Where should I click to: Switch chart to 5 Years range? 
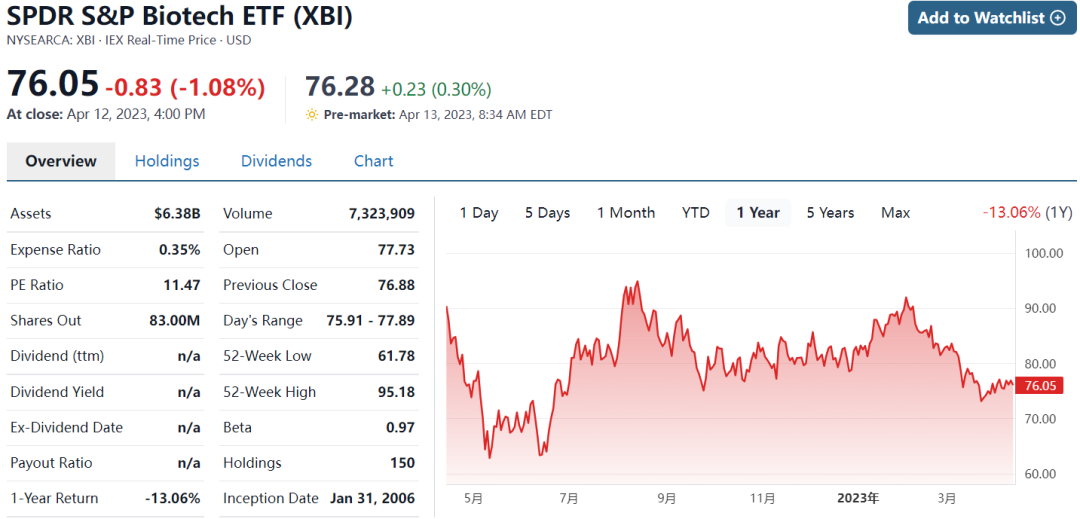[x=830, y=213]
